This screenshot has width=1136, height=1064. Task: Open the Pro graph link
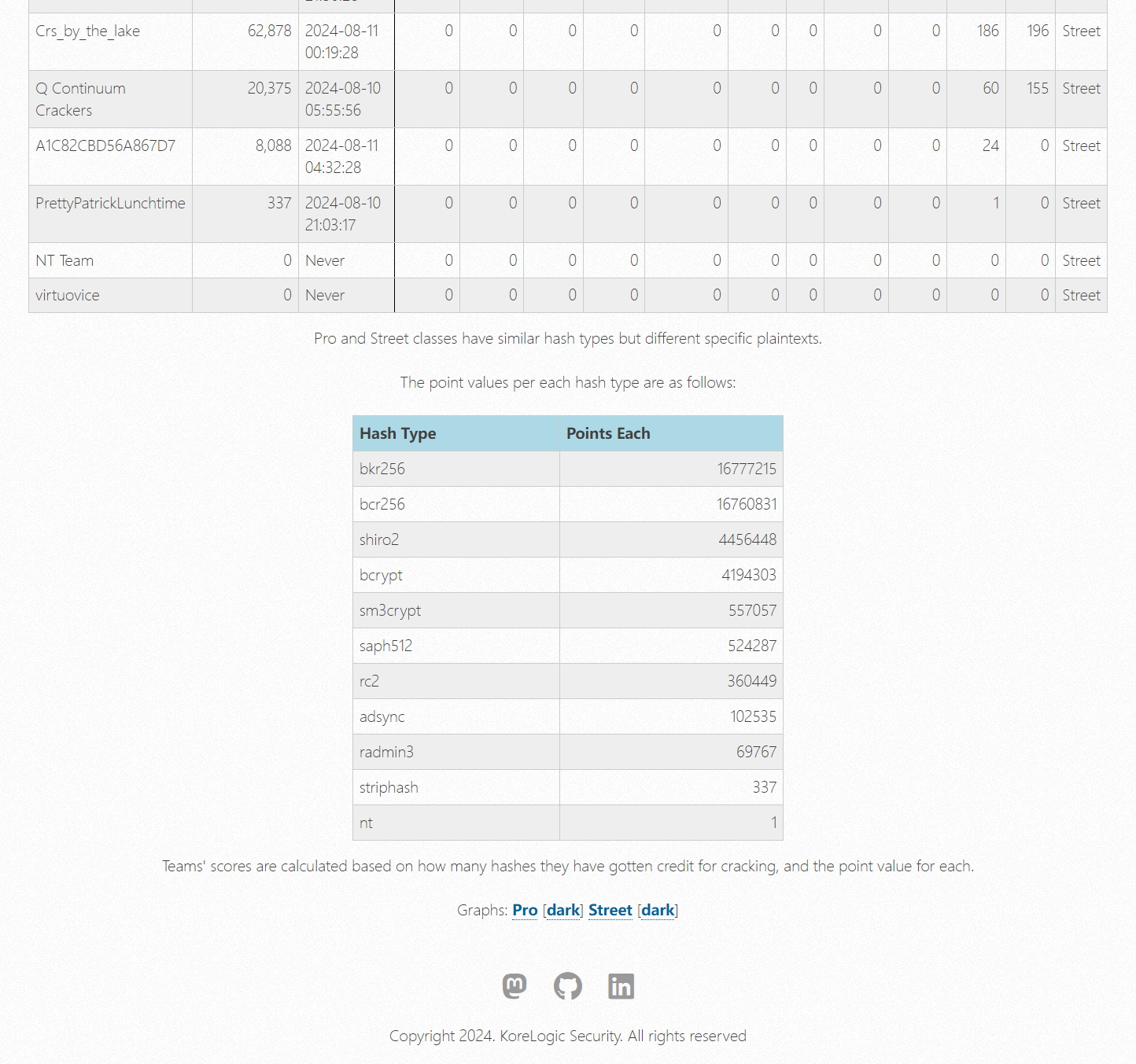tap(525, 910)
